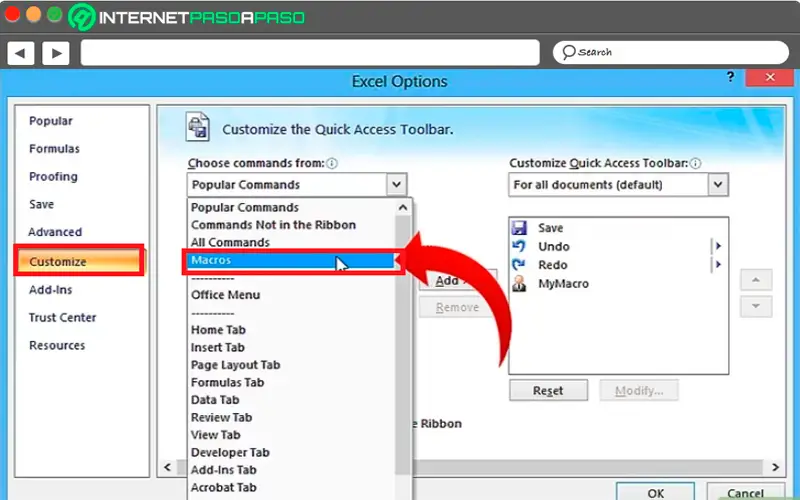Open the Formulas category in sidebar

(x=54, y=149)
